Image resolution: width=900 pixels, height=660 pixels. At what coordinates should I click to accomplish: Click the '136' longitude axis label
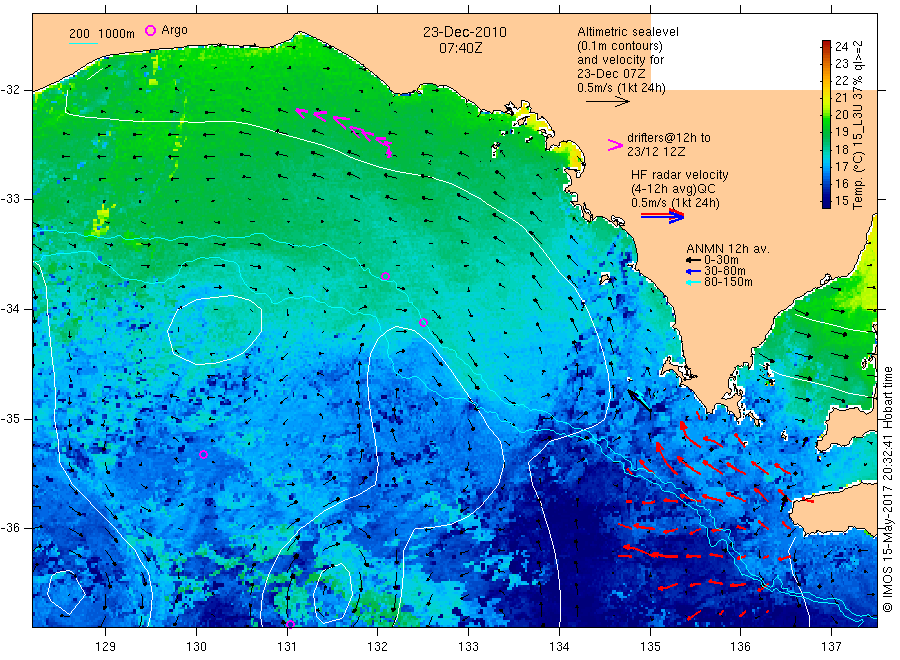[x=740, y=646]
